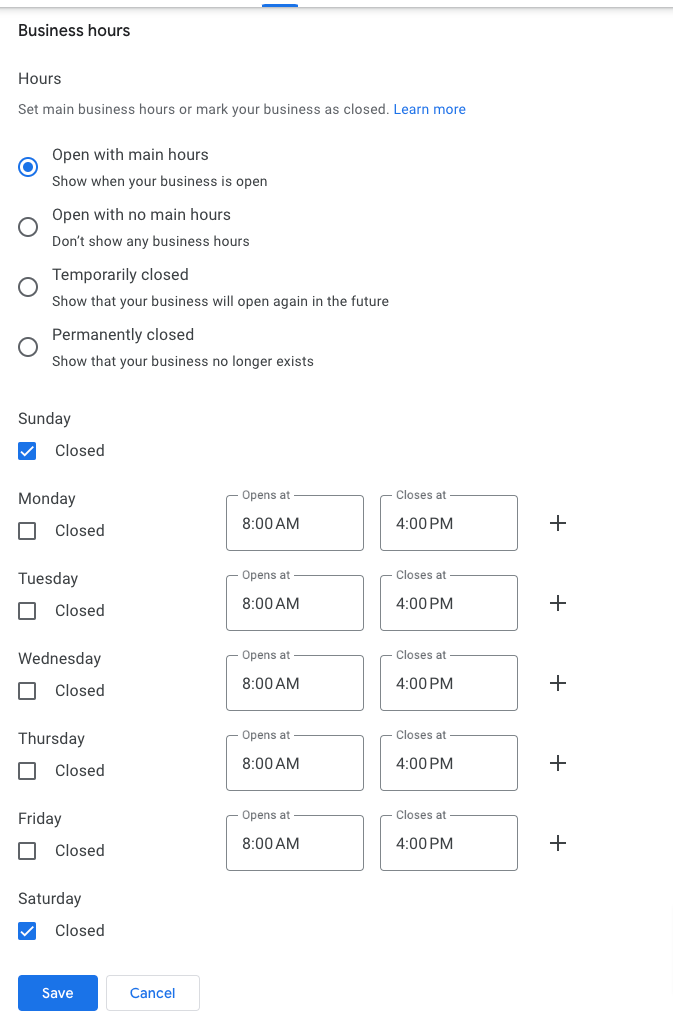Mark Monday as Closed
Image resolution: width=673 pixels, height=1021 pixels.
pyautogui.click(x=28, y=531)
